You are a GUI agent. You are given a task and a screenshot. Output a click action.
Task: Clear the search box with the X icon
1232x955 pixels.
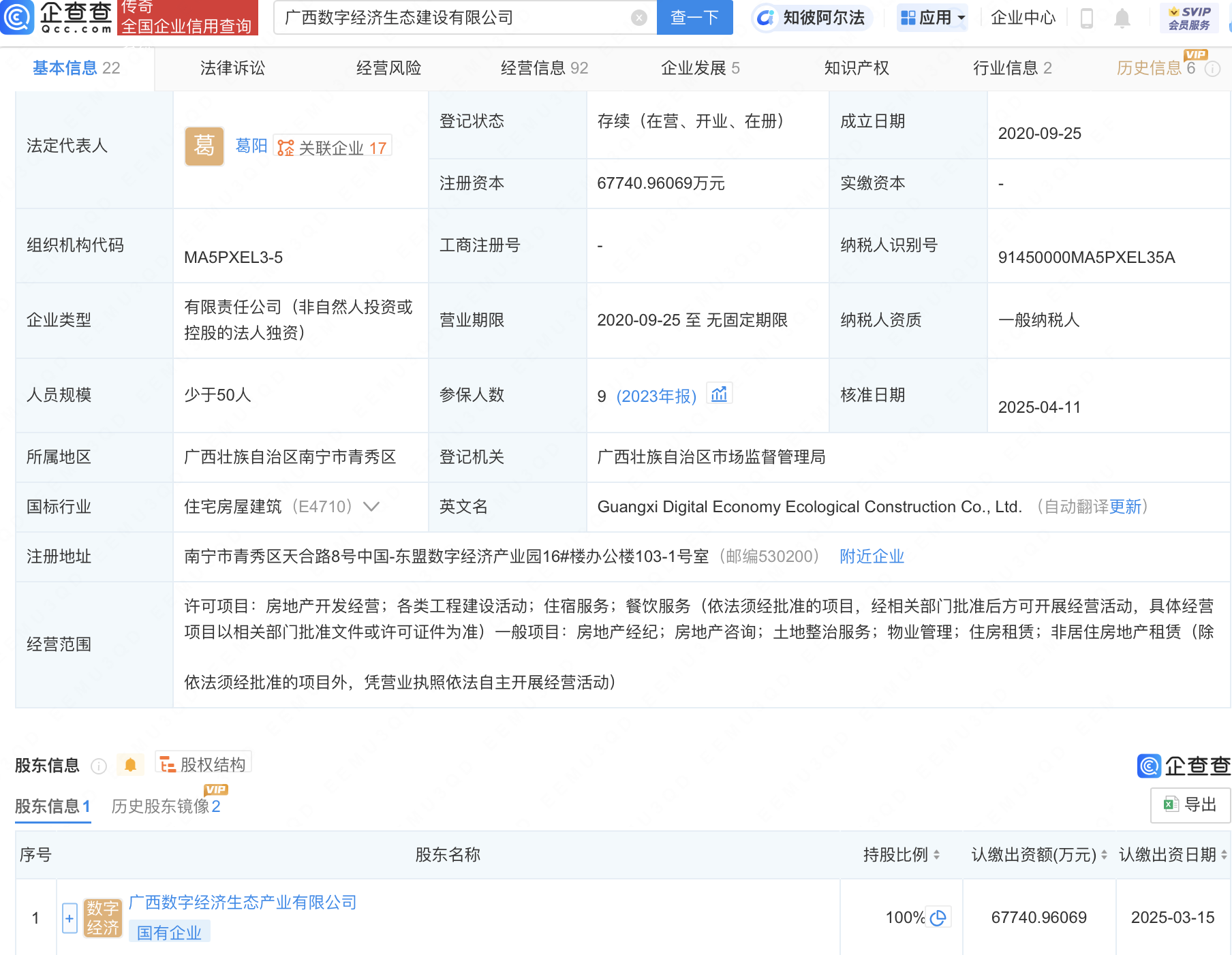pyautogui.click(x=638, y=18)
